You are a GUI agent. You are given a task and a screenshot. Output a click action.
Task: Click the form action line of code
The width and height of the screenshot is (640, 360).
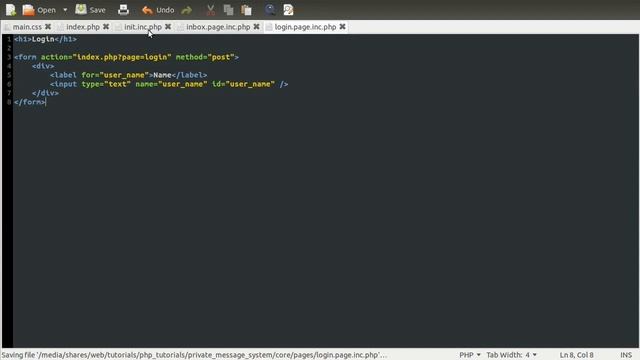point(126,57)
